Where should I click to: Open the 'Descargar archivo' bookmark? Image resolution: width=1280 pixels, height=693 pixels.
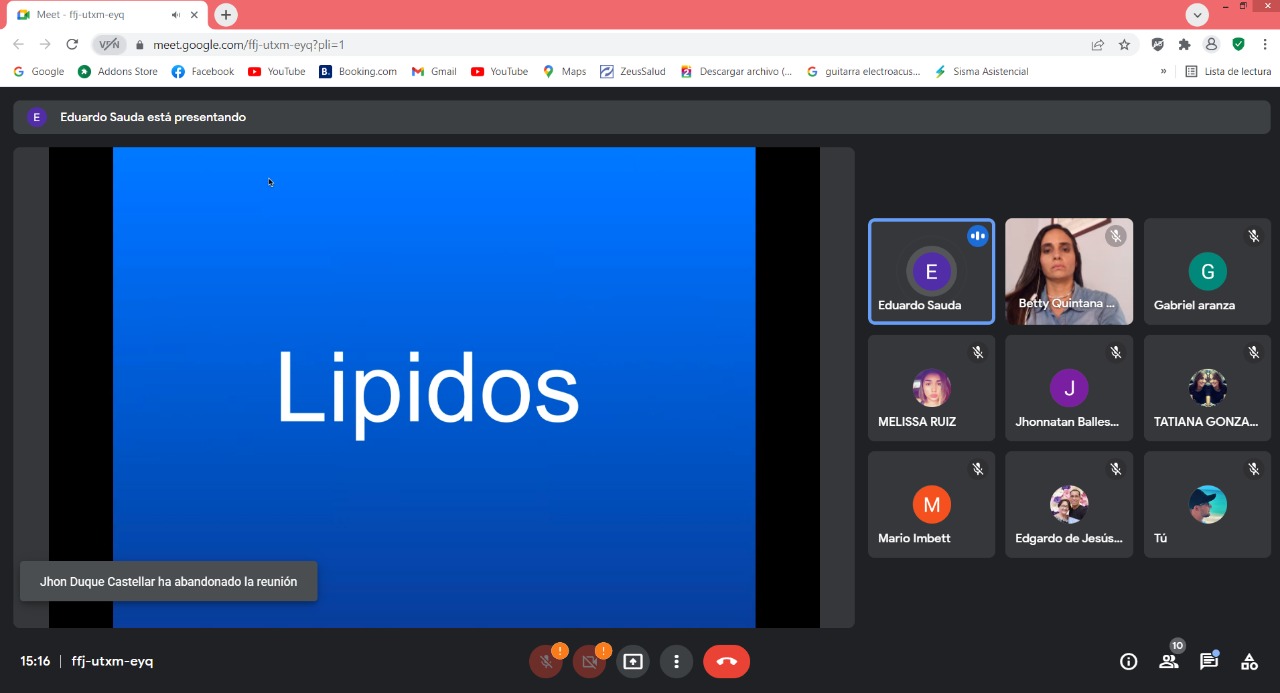736,72
